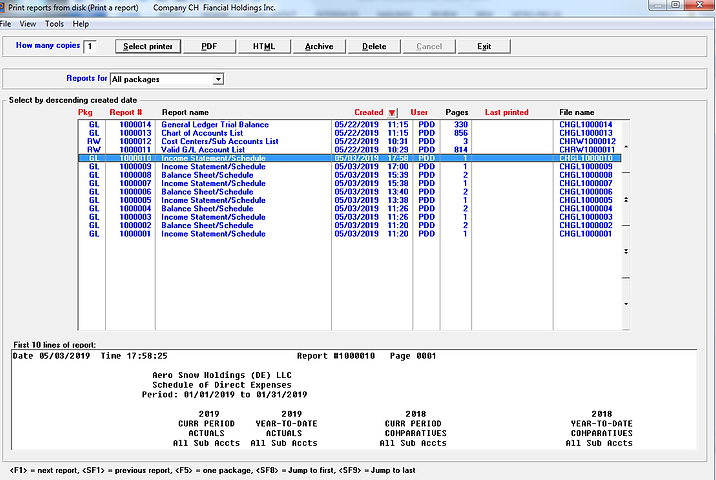
Task: Click file name CHRW1000012
Action: pos(587,142)
